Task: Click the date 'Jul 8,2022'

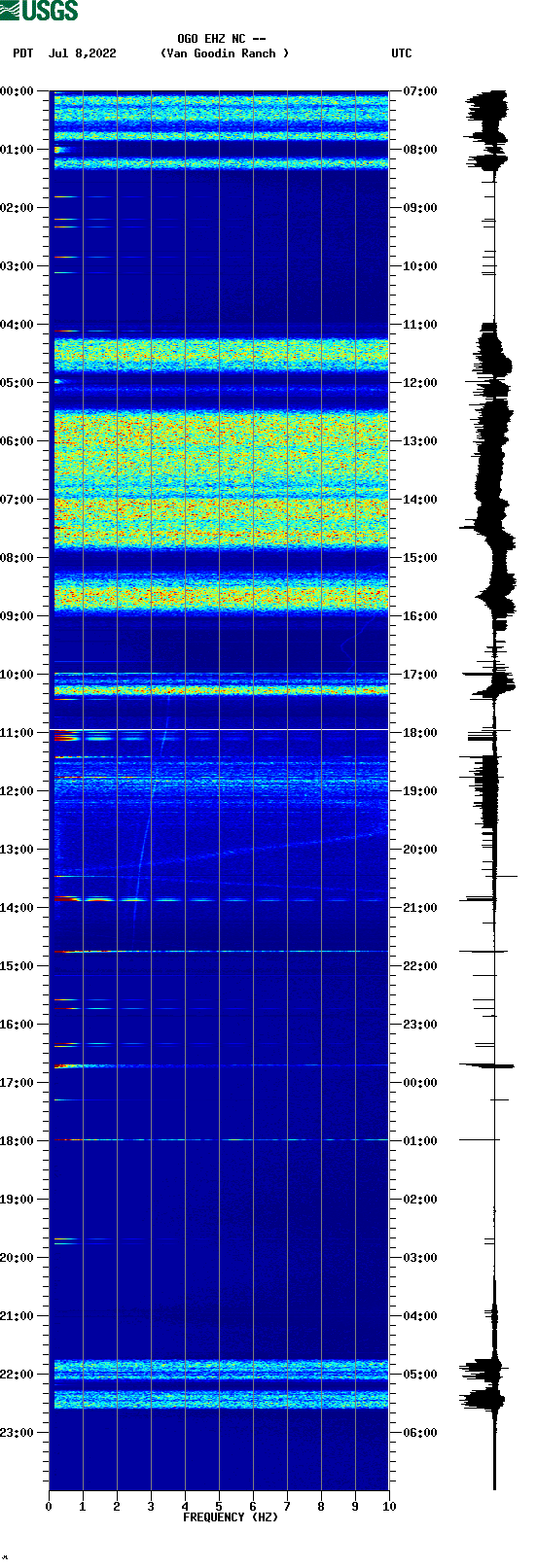Action: (83, 53)
